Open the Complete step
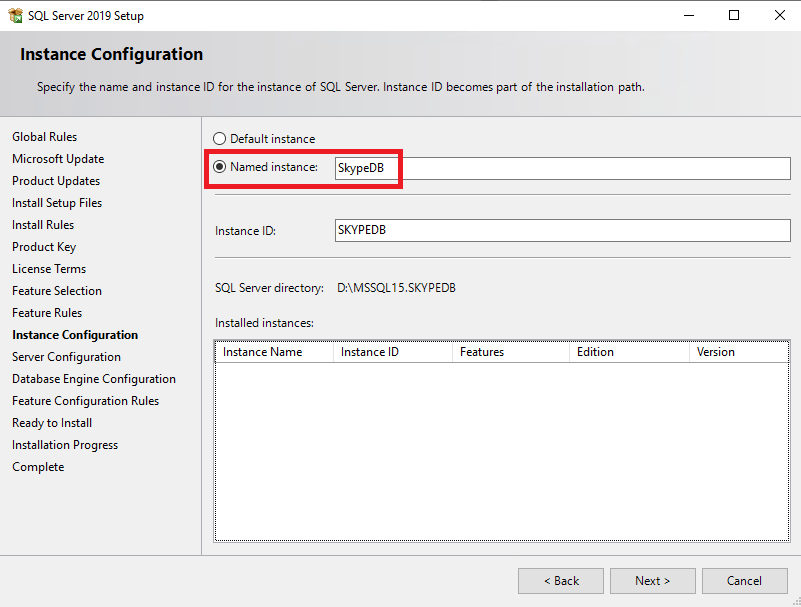 coord(38,466)
